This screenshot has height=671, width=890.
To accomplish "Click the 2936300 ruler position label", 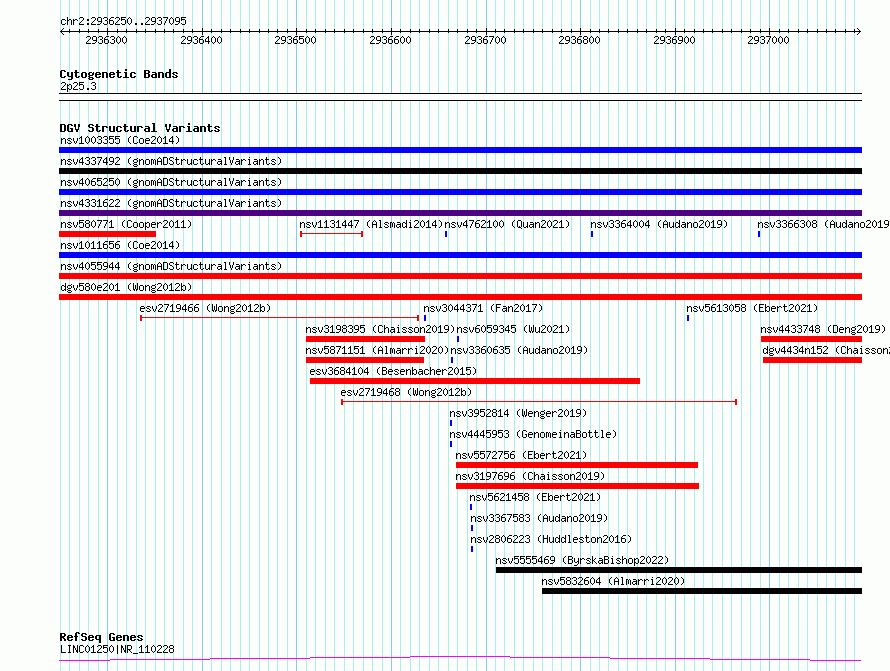I will (106, 40).
